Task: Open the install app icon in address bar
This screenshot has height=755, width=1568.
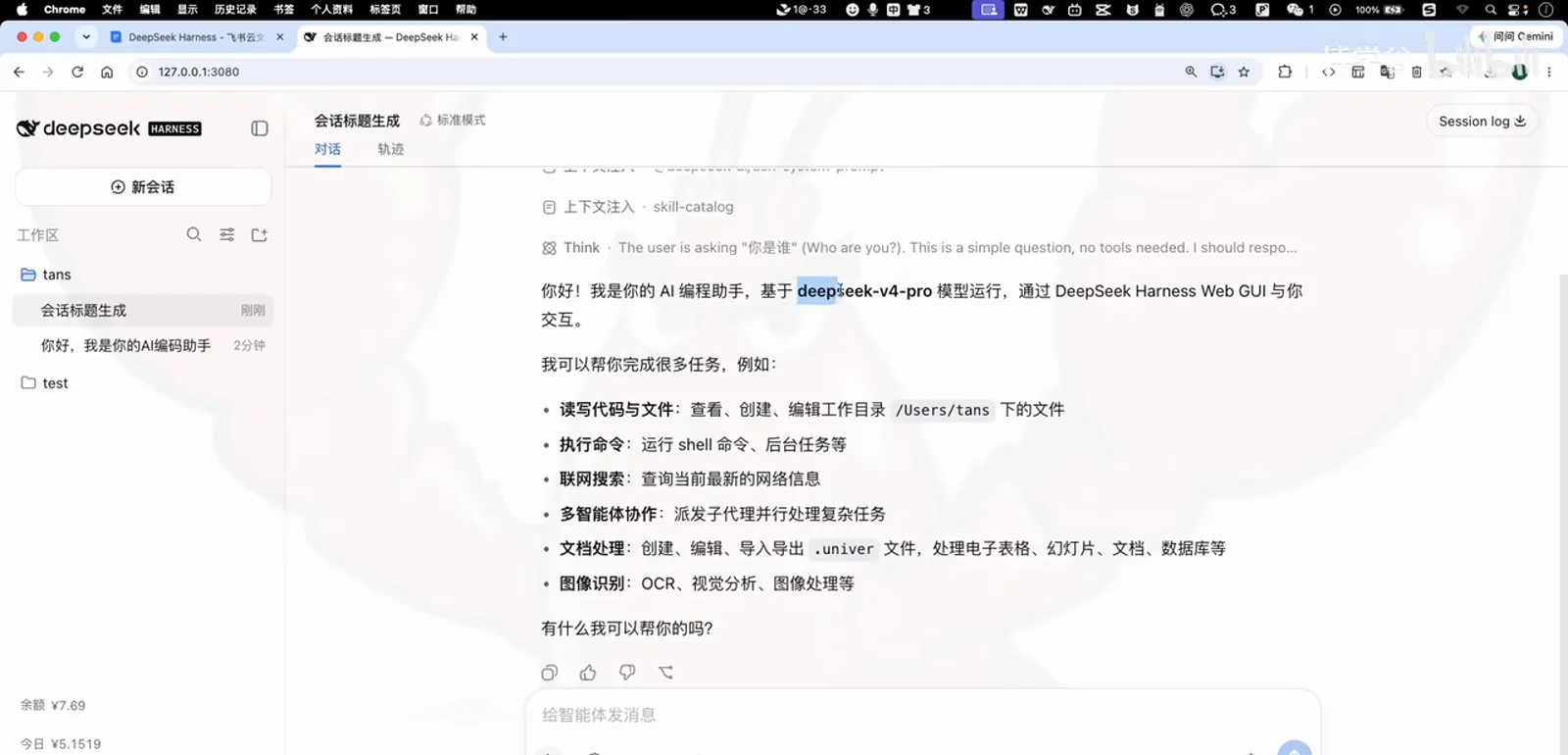Action: (x=1217, y=72)
